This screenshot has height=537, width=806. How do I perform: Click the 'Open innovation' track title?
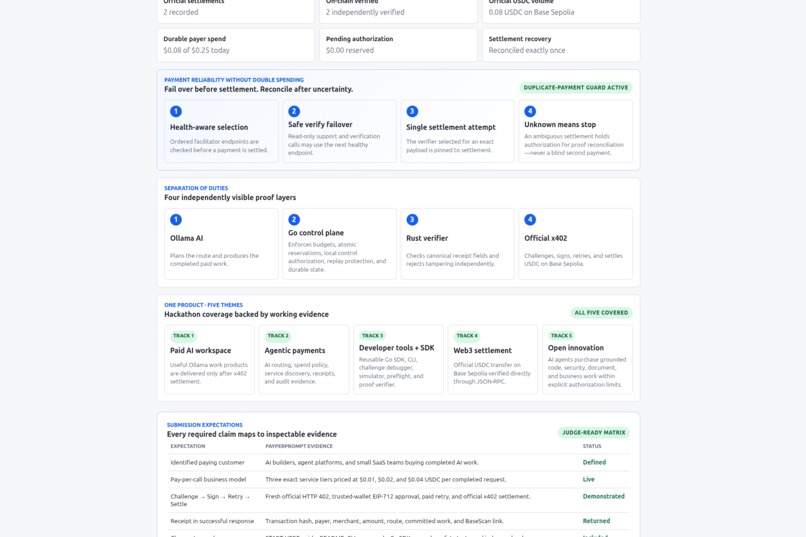(576, 348)
